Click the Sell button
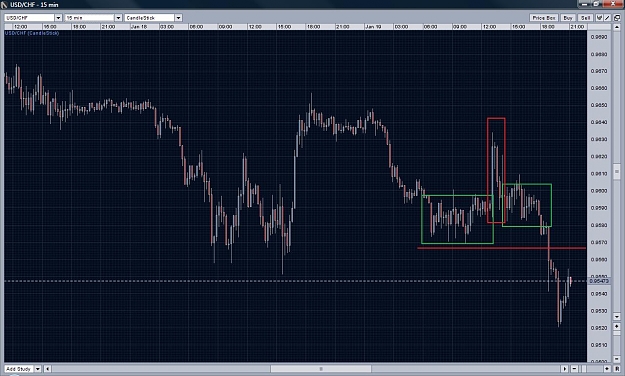The image size is (625, 376). 586,18
